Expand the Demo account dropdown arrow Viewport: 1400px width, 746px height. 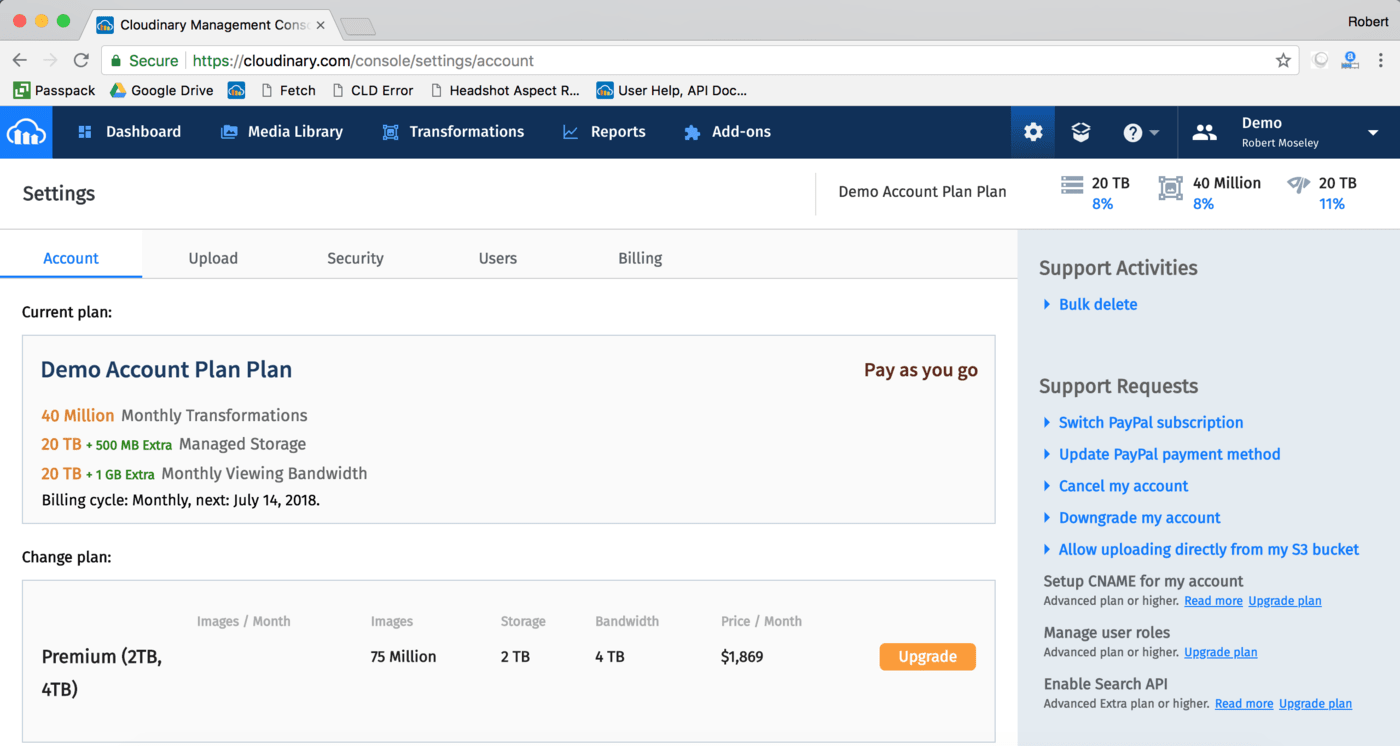point(1373,133)
